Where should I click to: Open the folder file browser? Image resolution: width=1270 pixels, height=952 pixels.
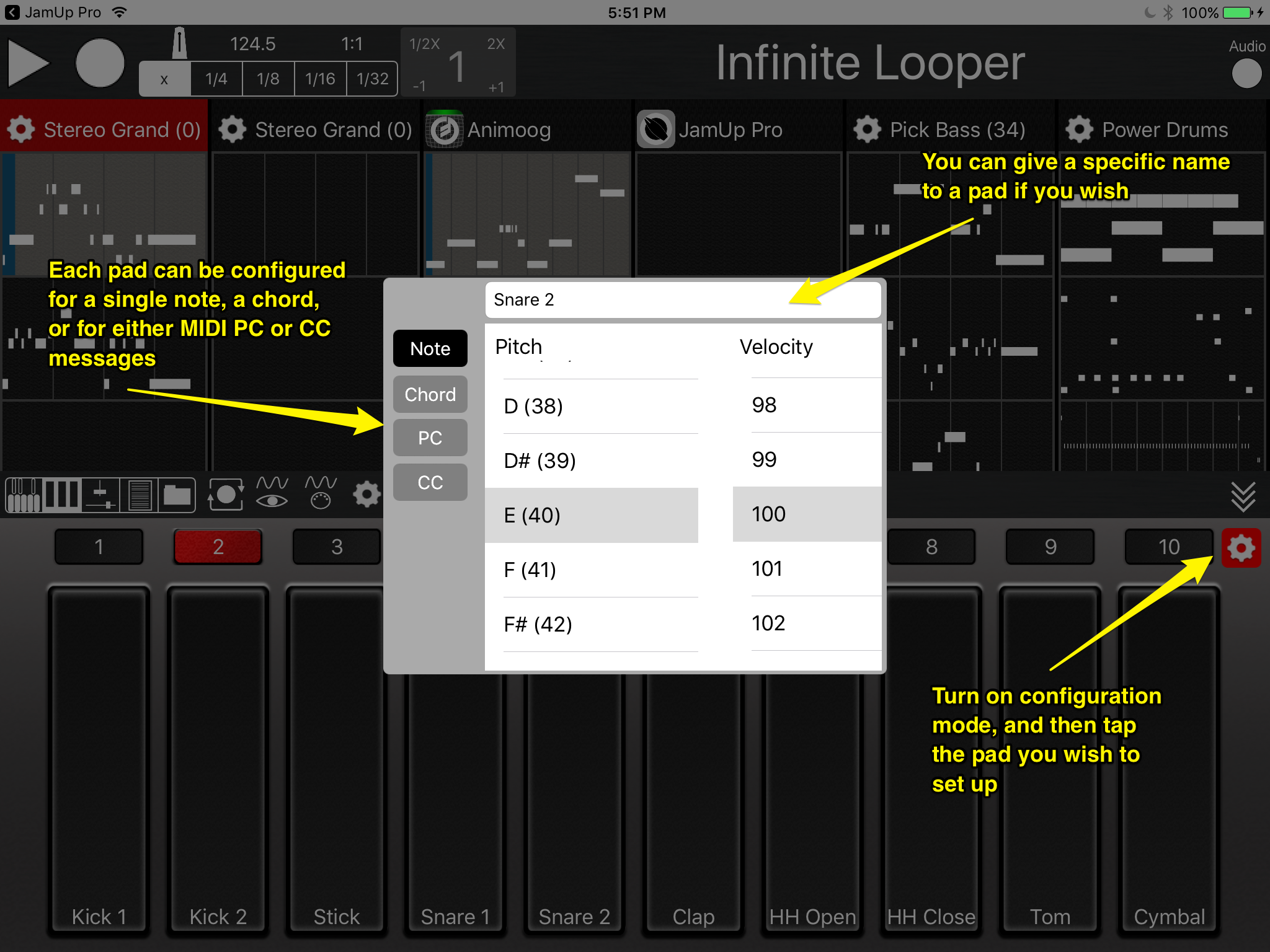tap(177, 495)
